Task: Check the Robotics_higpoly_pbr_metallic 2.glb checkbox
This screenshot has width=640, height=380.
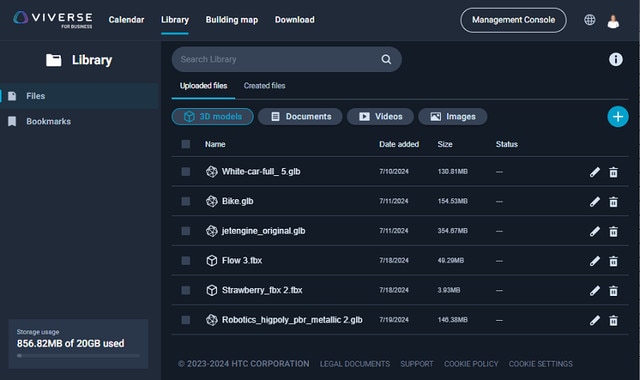Action: click(186, 320)
